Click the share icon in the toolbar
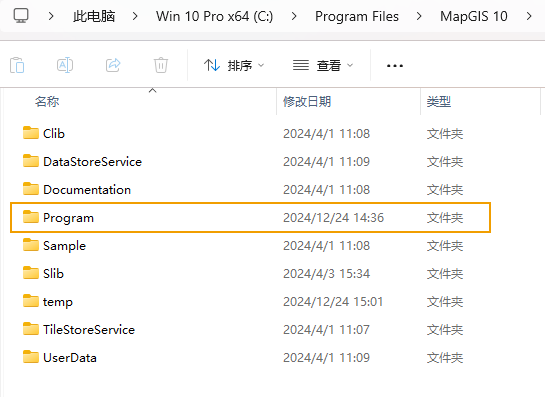Screen dimensions: 545x397 pos(113,65)
